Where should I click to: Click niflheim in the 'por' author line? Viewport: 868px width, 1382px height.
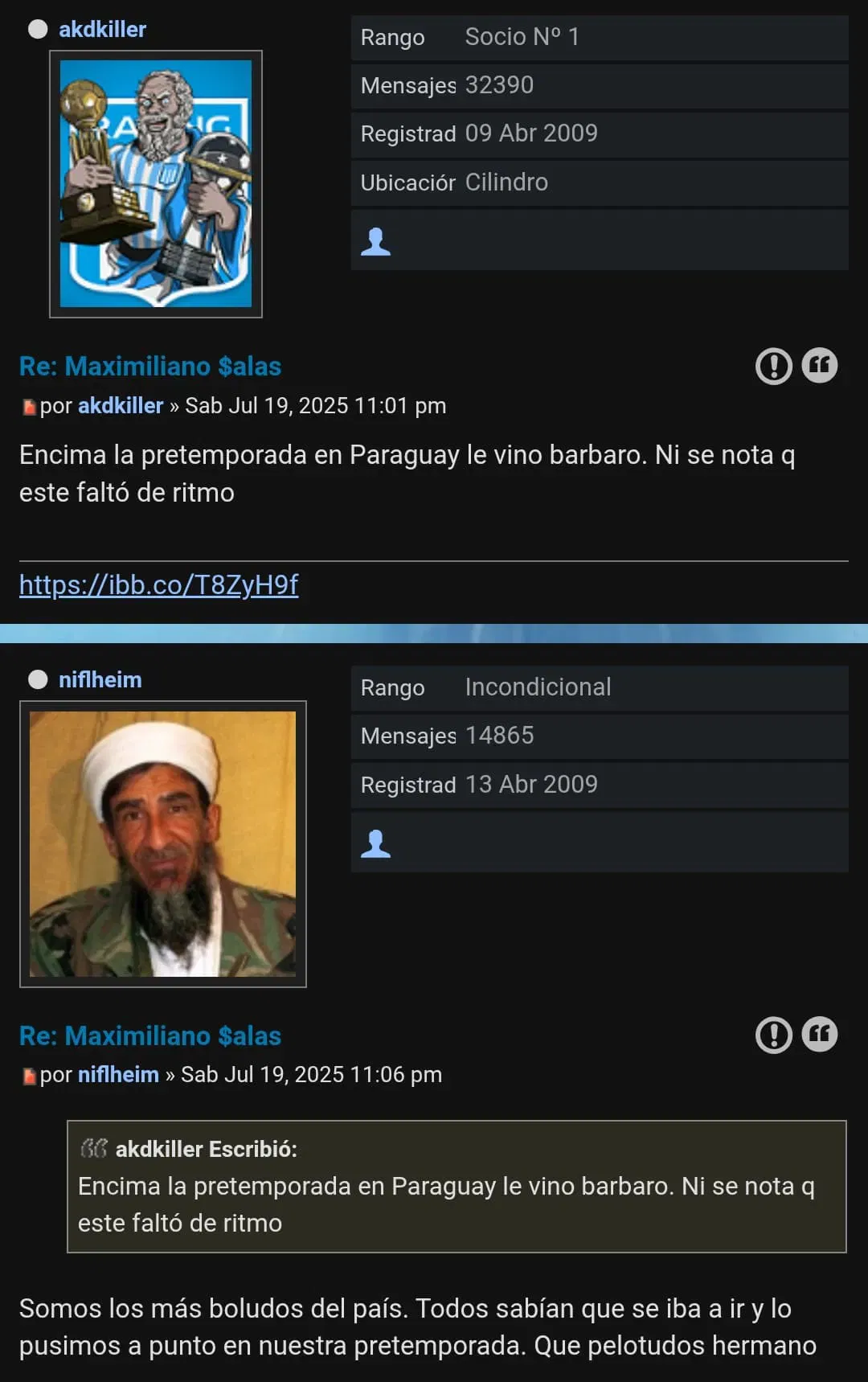[x=118, y=1074]
